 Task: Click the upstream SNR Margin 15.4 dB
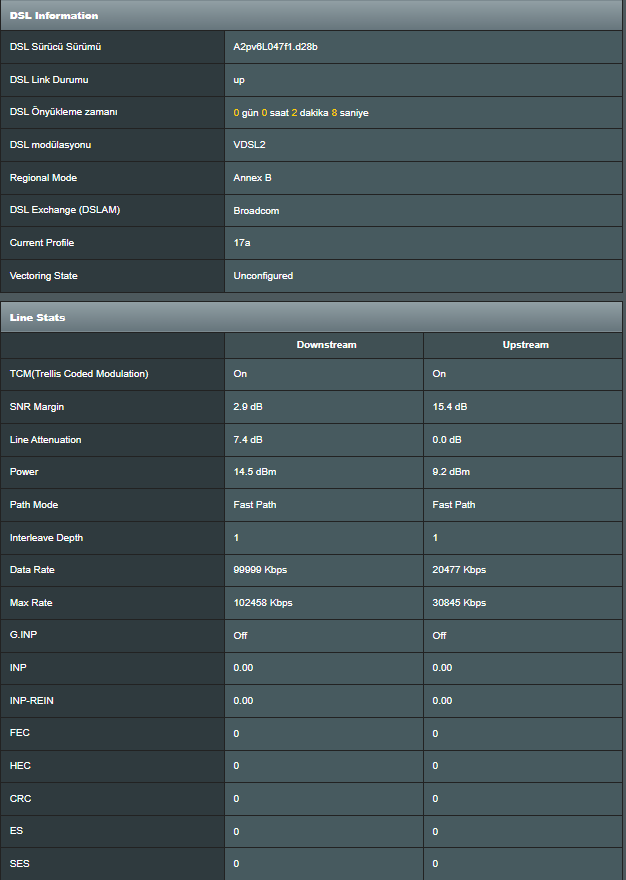pos(449,406)
